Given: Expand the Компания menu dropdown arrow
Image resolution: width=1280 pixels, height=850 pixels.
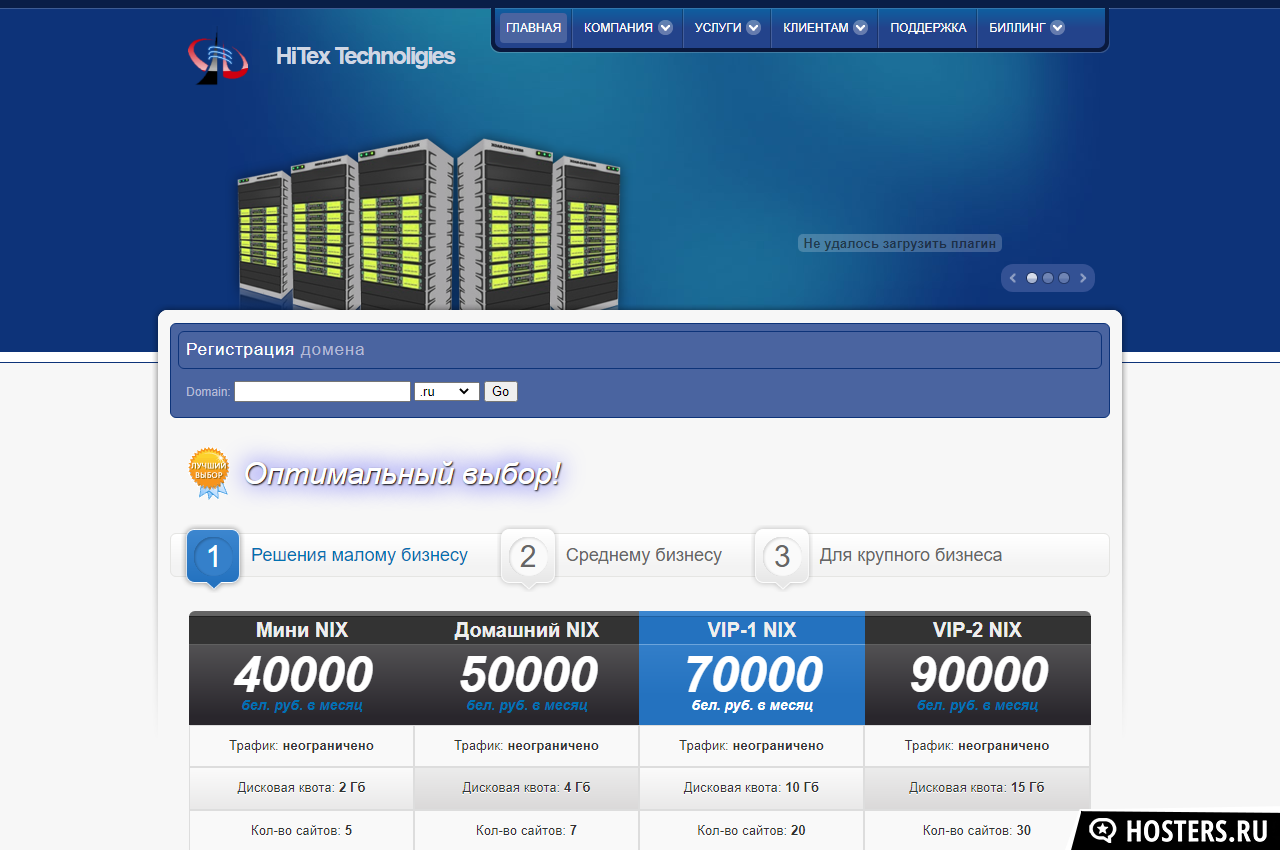Looking at the screenshot, I should coord(665,28).
